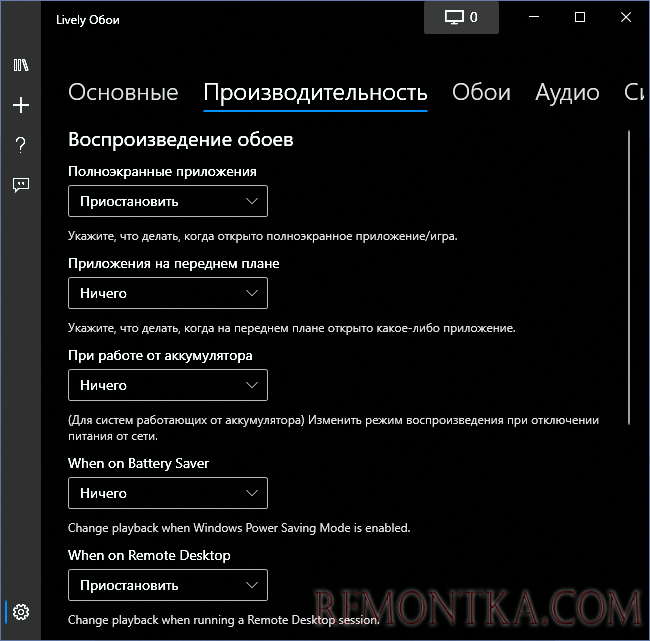The image size is (650, 641).
Task: Open the wallpaper library icon
Action: [21, 66]
